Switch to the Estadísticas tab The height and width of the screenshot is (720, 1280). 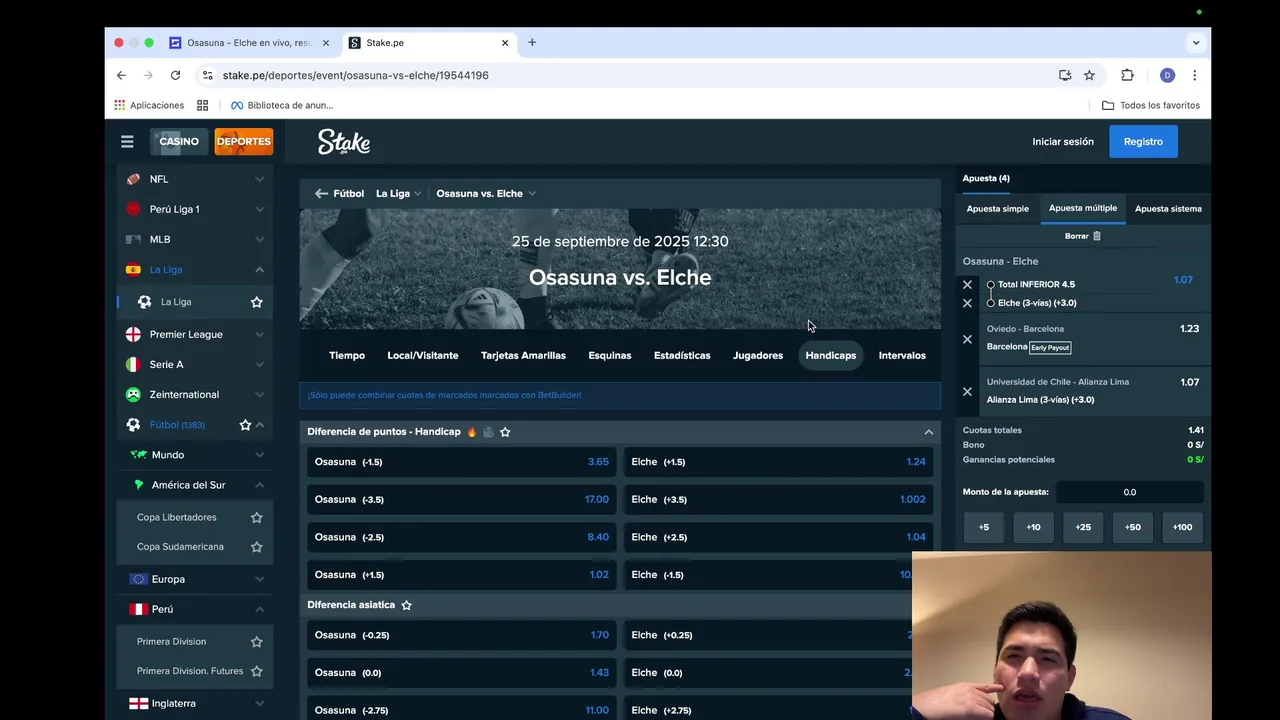pyautogui.click(x=682, y=356)
